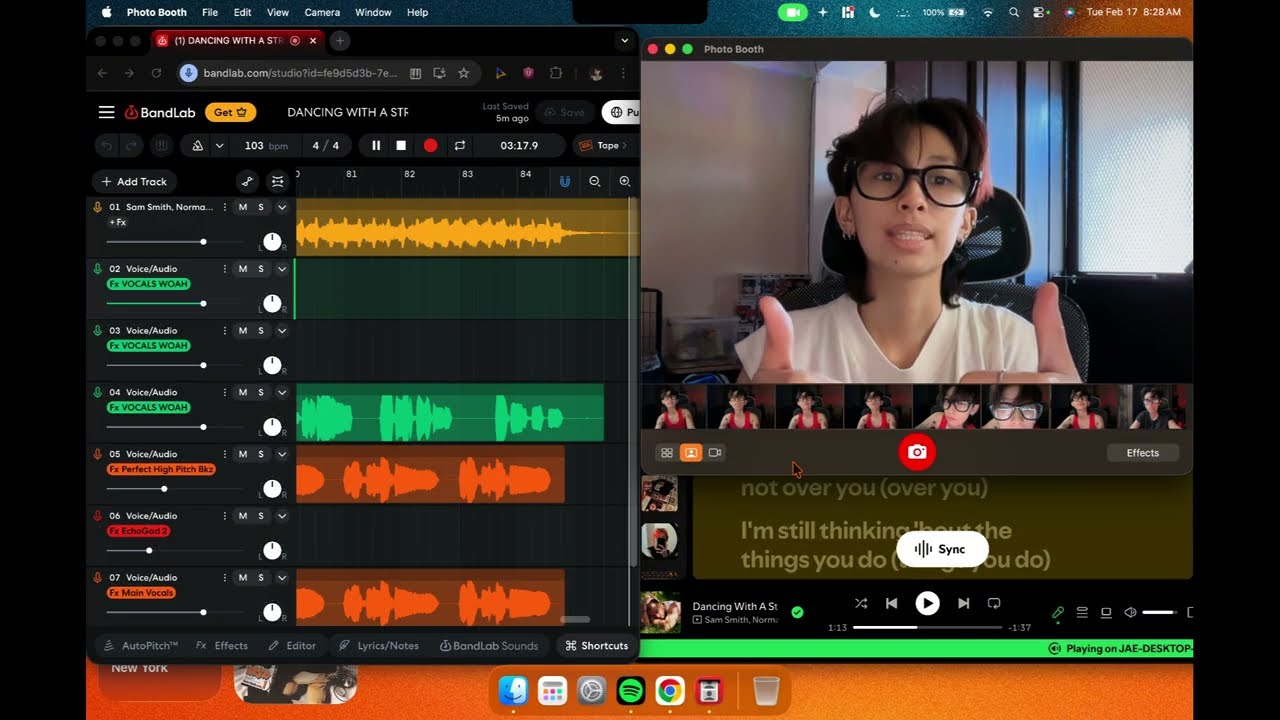Expand track 07 options chevron
Image resolution: width=1280 pixels, height=720 pixels.
(282, 577)
